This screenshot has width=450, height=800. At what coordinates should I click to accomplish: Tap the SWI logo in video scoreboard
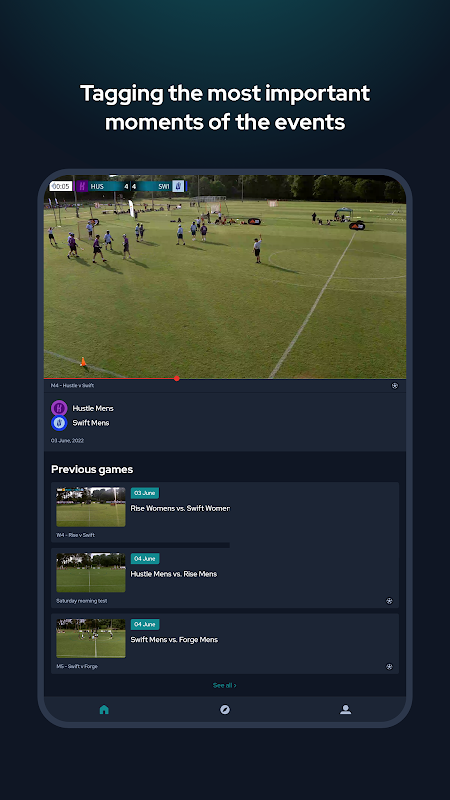(x=178, y=186)
